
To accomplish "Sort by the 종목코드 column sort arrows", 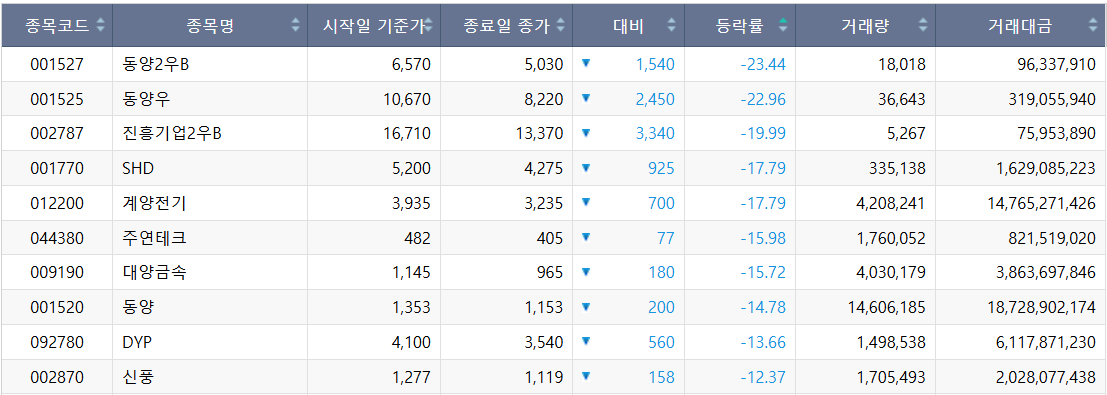I will [x=100, y=26].
